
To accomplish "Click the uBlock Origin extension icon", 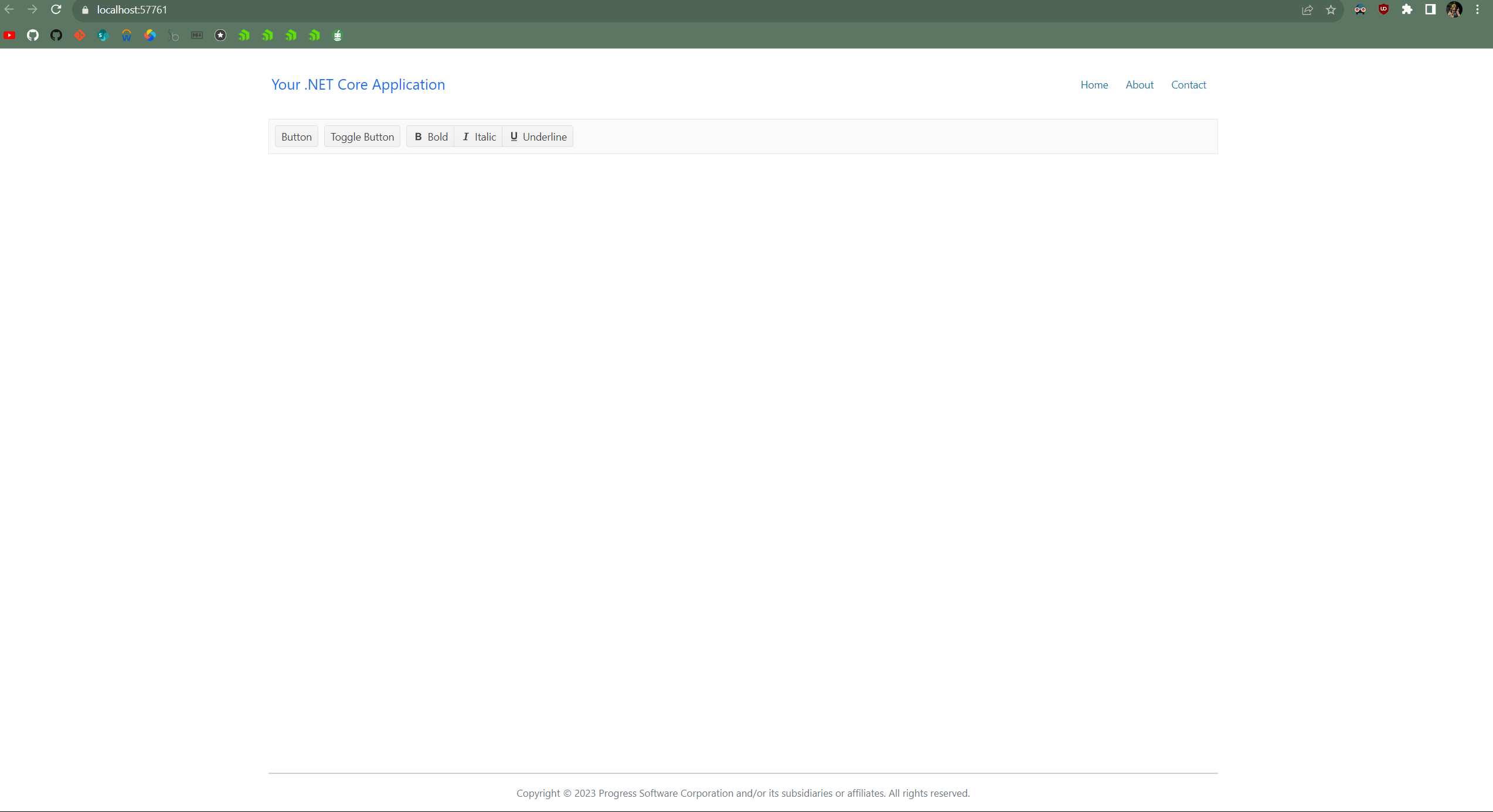I will coord(1383,10).
